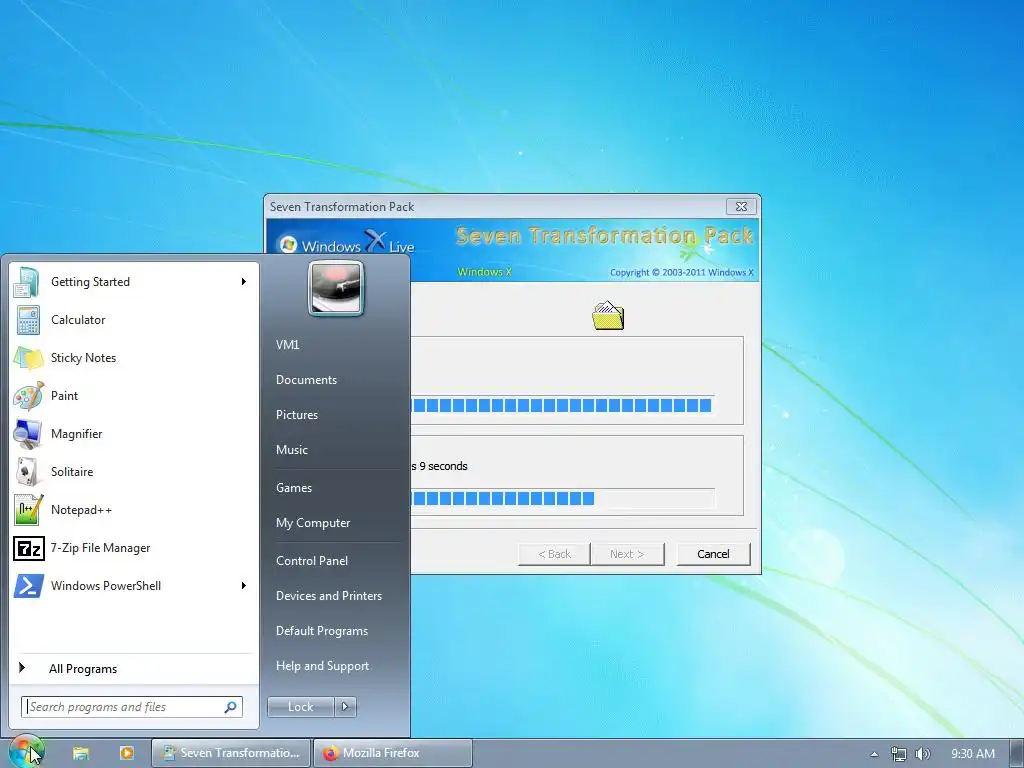Show hidden tray icons arrow

(x=874, y=754)
